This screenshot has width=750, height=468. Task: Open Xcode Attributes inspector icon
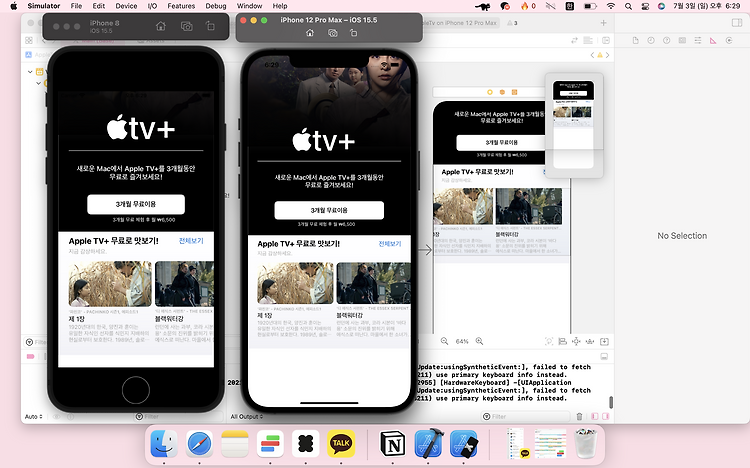[x=697, y=41]
